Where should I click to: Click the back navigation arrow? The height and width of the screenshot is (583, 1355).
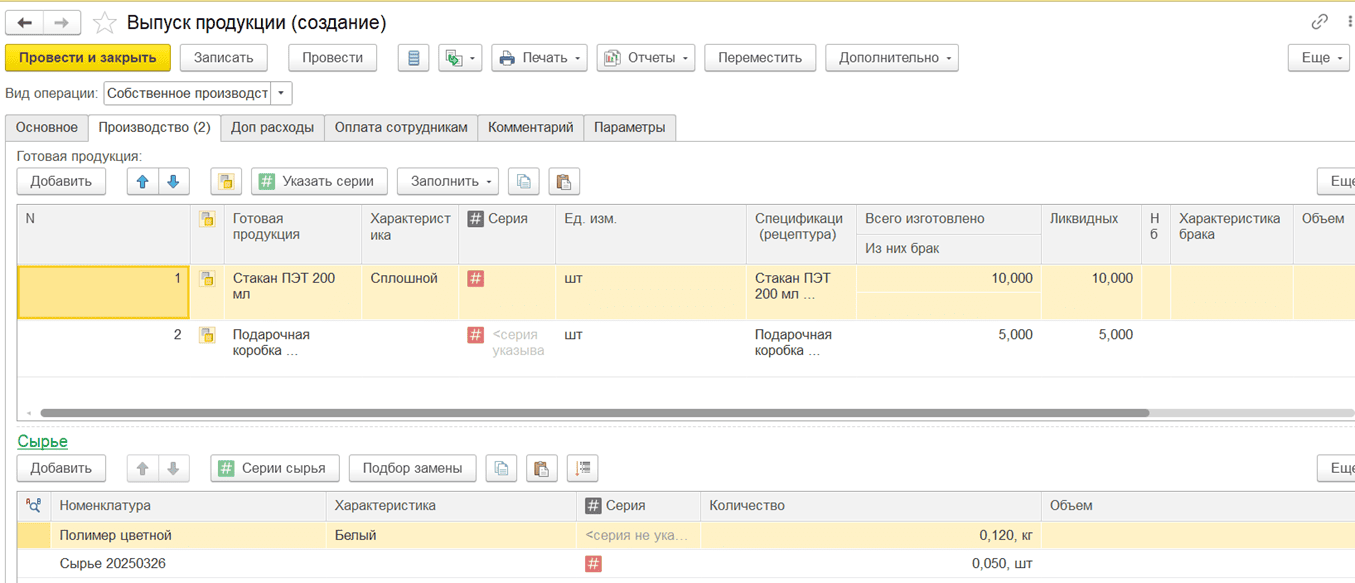coord(25,23)
